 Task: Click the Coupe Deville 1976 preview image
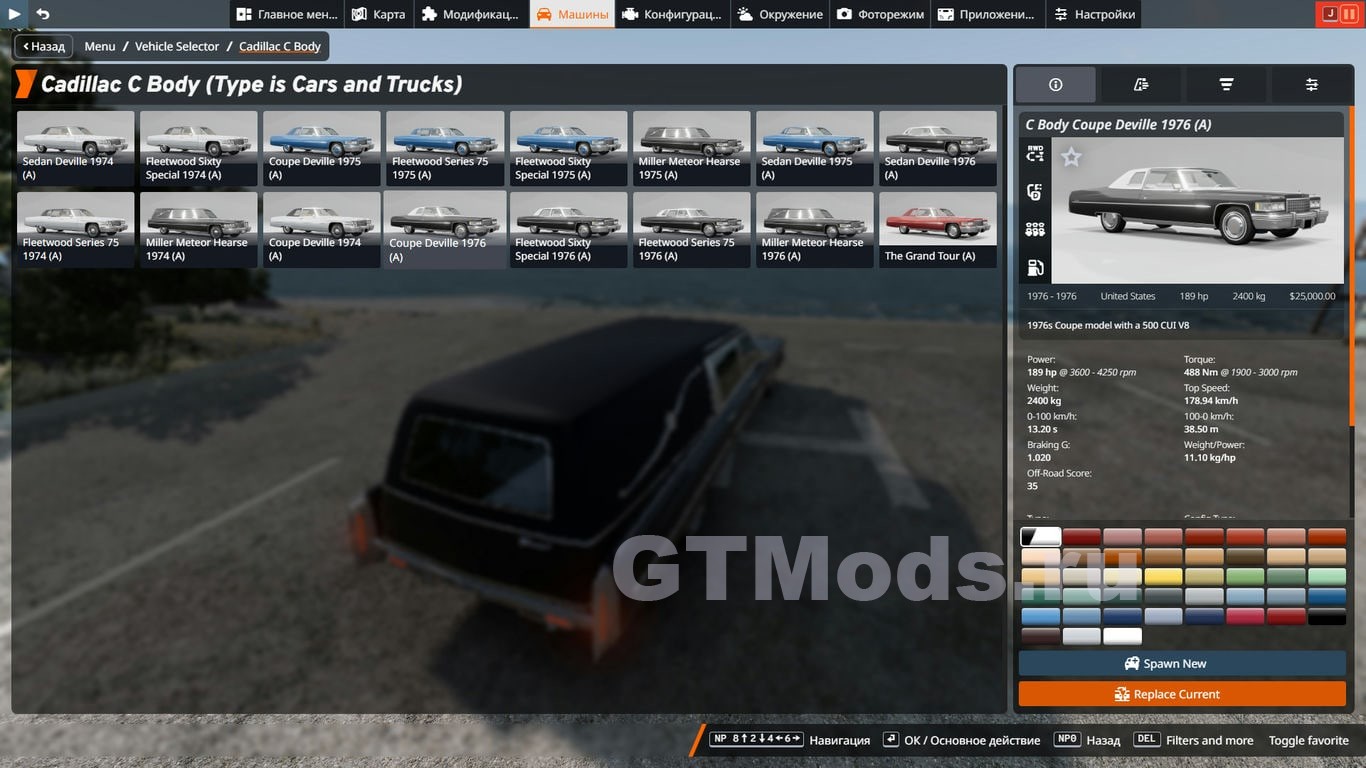click(1197, 210)
